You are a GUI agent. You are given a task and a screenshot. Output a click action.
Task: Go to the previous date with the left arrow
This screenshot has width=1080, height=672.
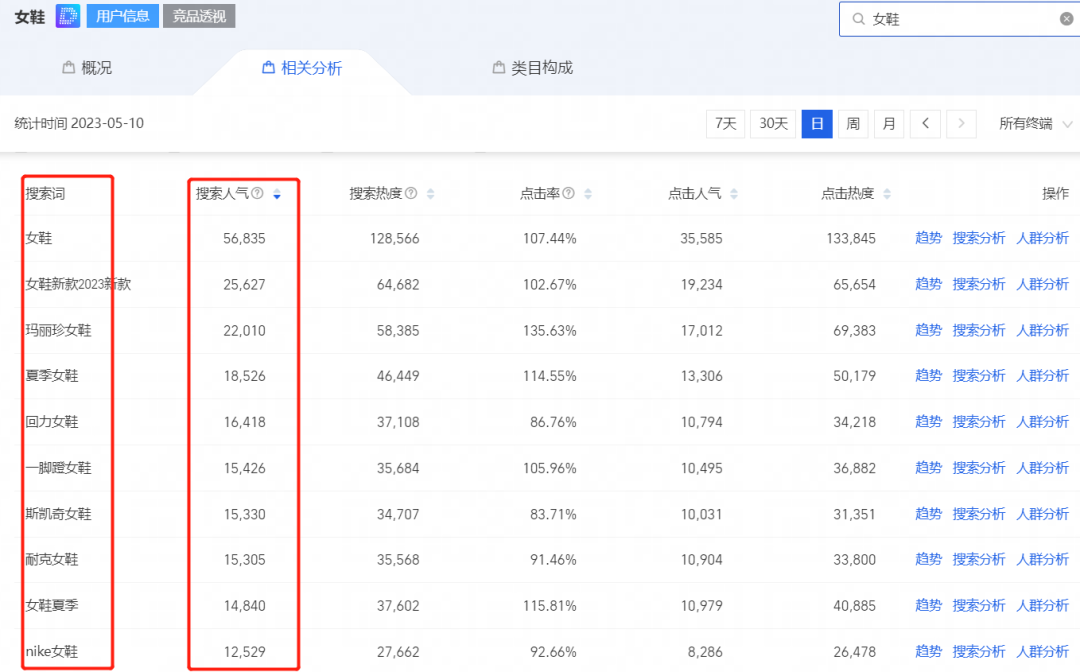925,124
